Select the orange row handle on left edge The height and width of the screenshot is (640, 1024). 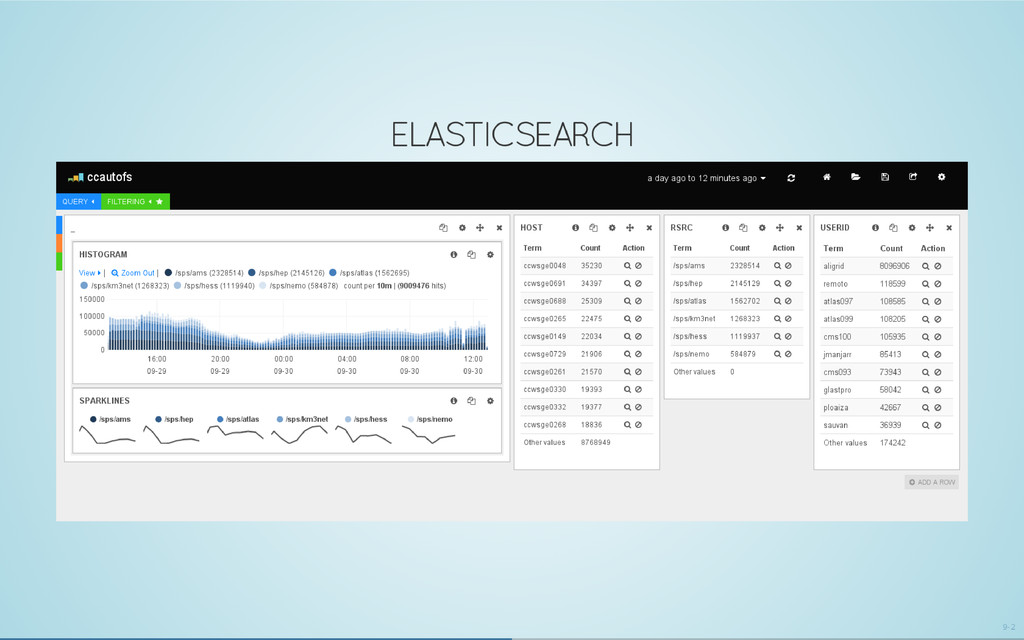coord(59,243)
